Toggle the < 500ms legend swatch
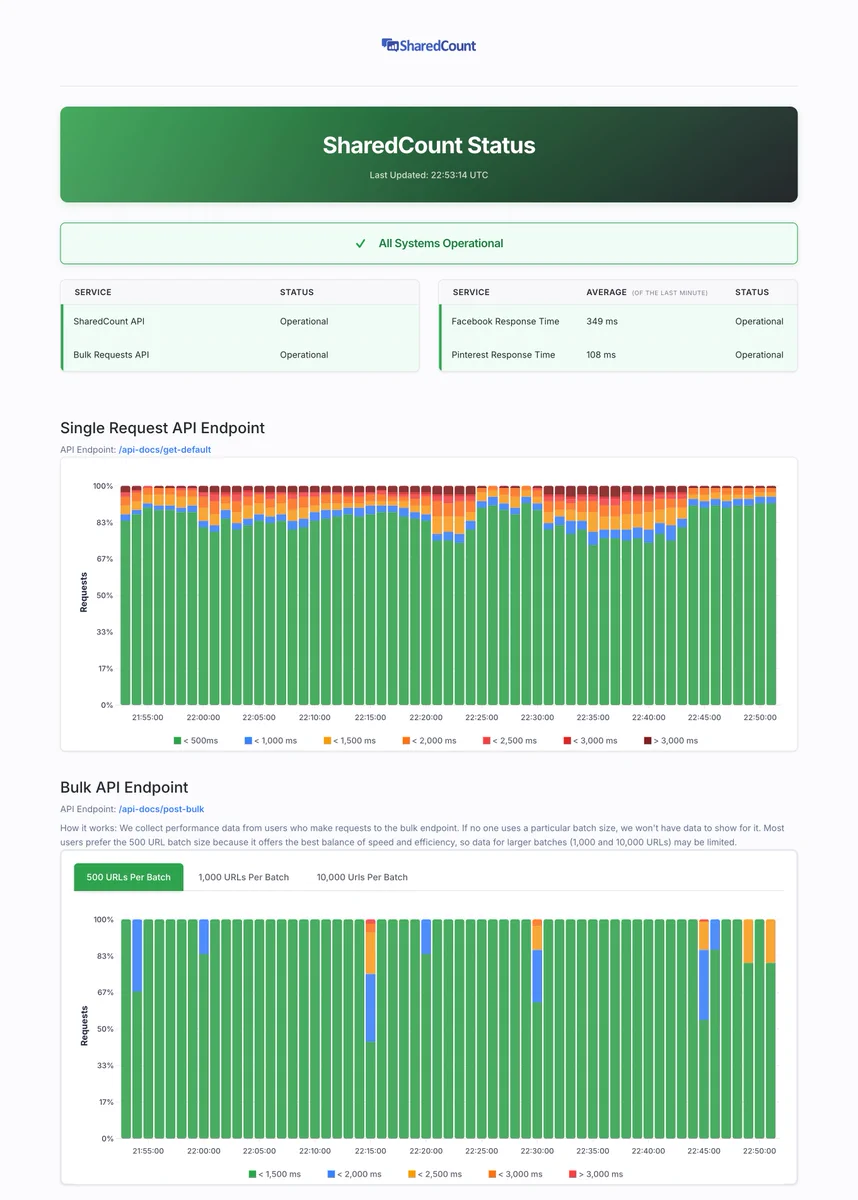The height and width of the screenshot is (1200, 858). pyautogui.click(x=177, y=741)
